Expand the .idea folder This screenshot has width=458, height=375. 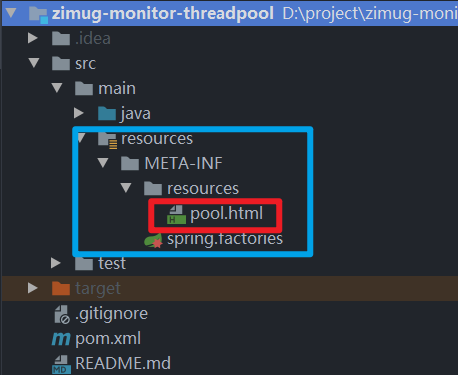coord(33,38)
